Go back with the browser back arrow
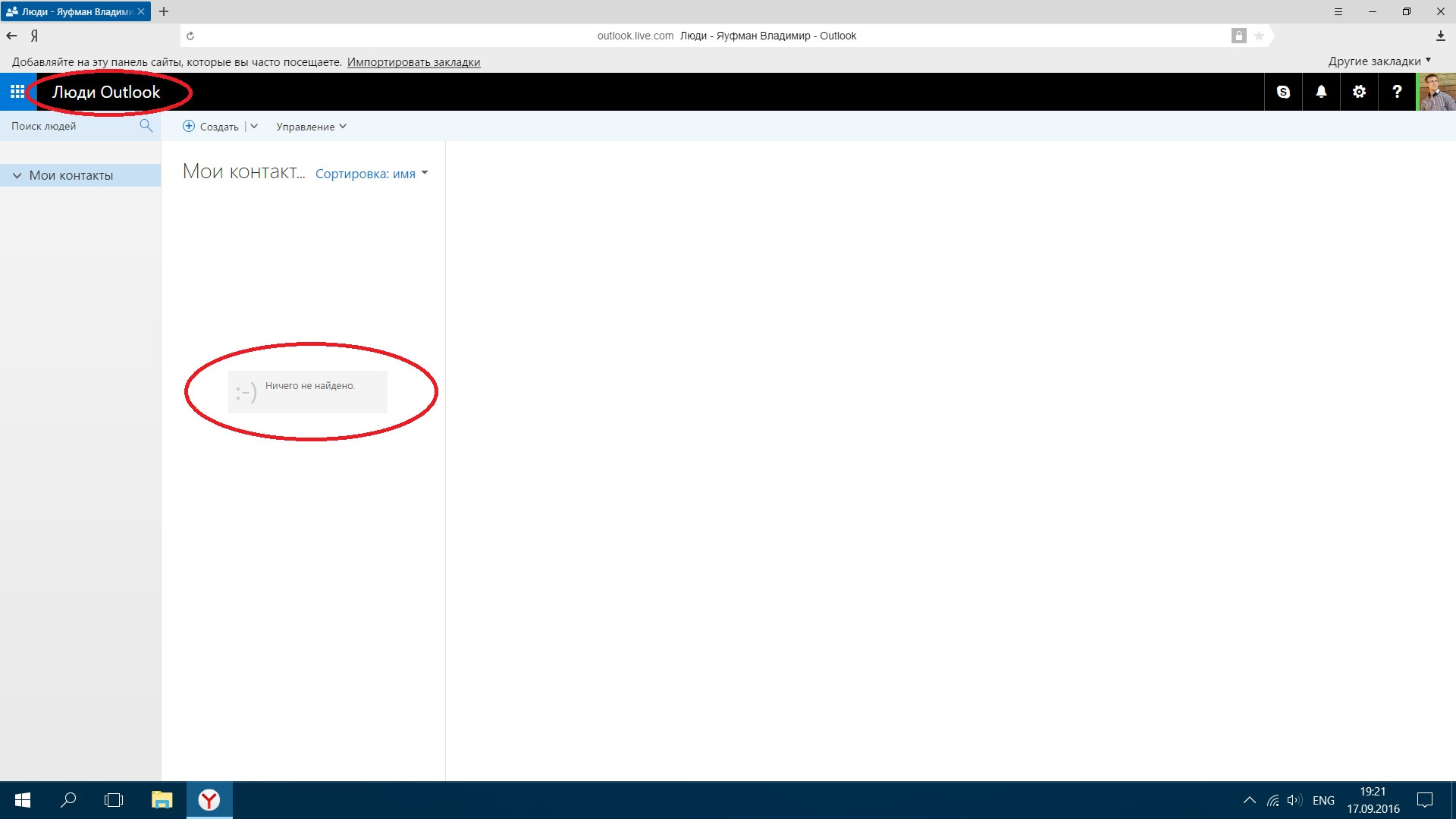This screenshot has height=819, width=1456. [x=11, y=36]
